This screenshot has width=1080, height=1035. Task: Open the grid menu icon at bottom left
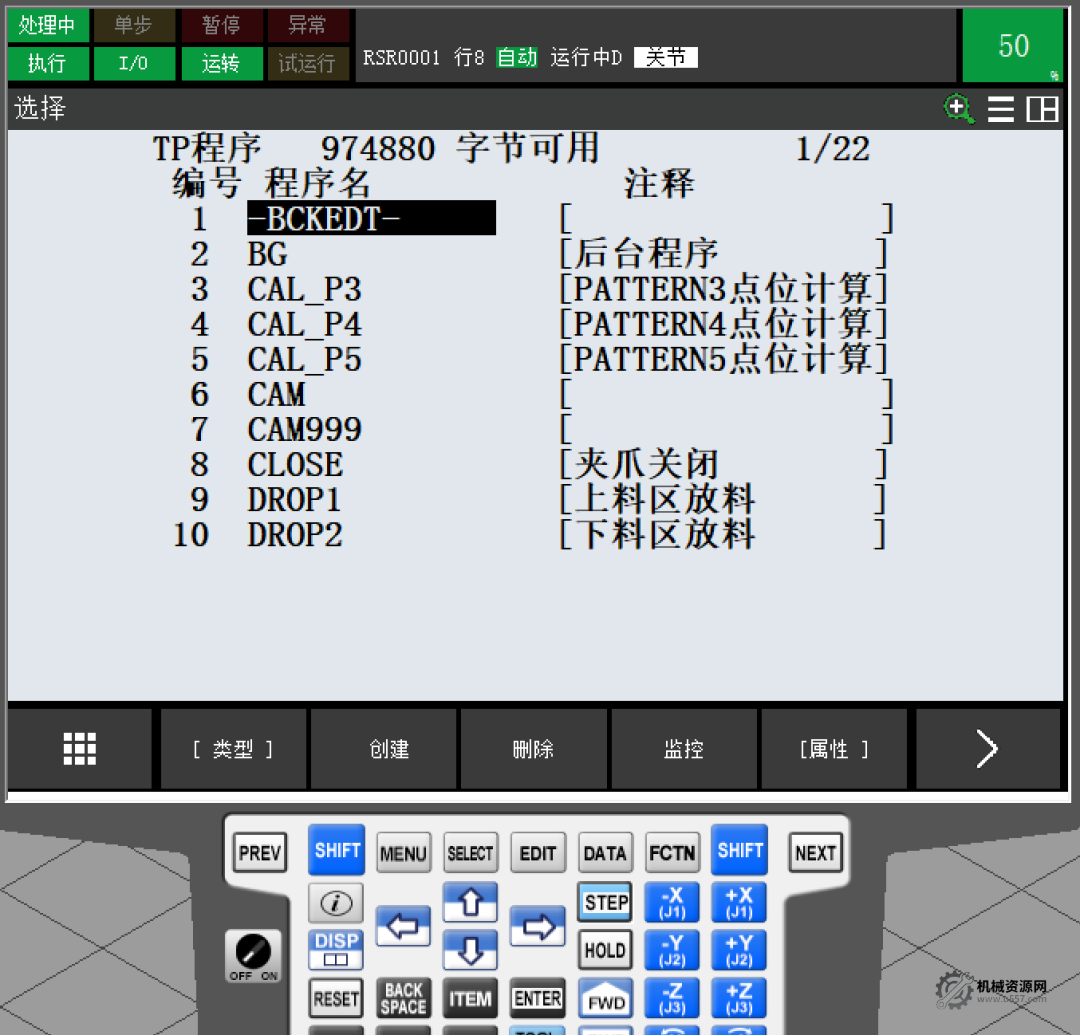click(x=80, y=748)
